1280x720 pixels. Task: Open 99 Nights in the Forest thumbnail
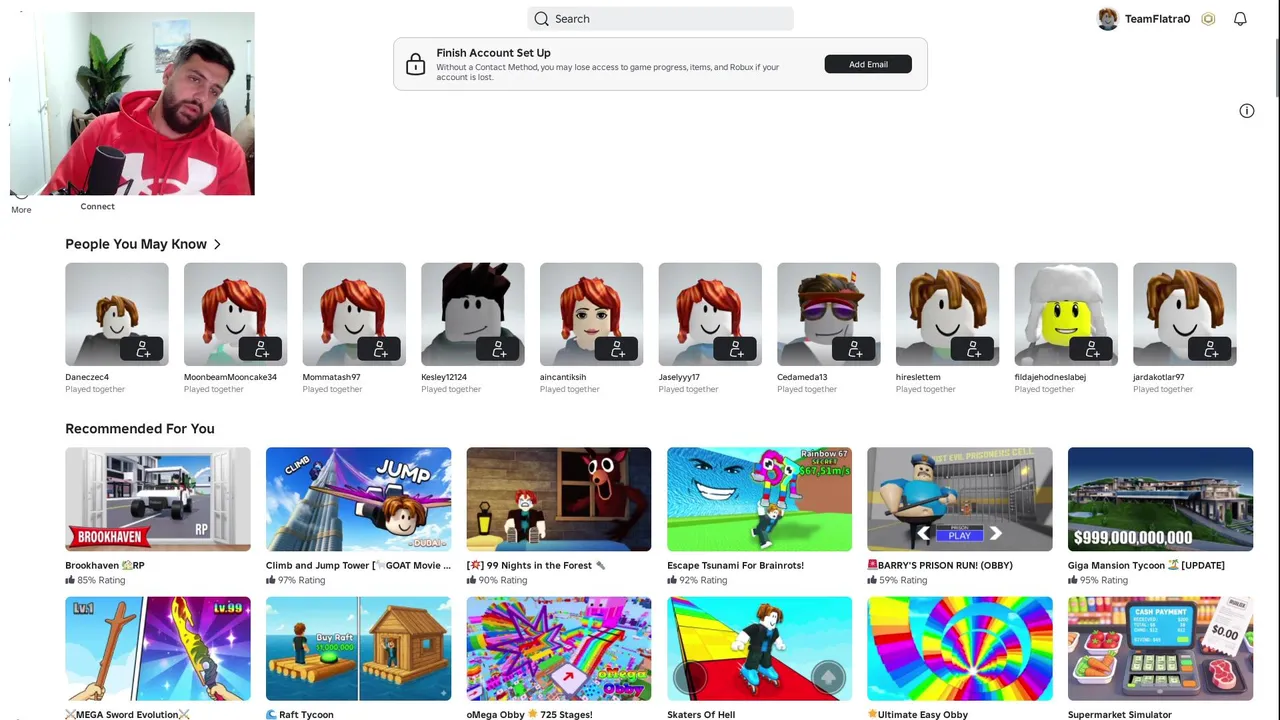(559, 499)
